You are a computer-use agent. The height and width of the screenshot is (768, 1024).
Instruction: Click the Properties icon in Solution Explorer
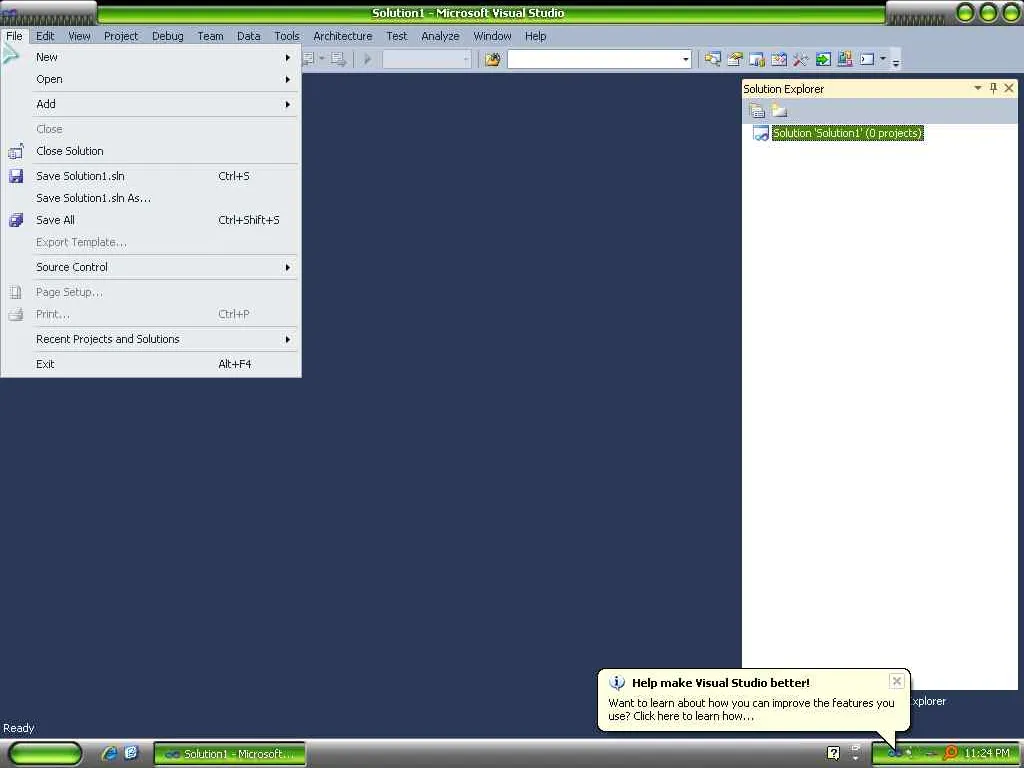coord(757,110)
